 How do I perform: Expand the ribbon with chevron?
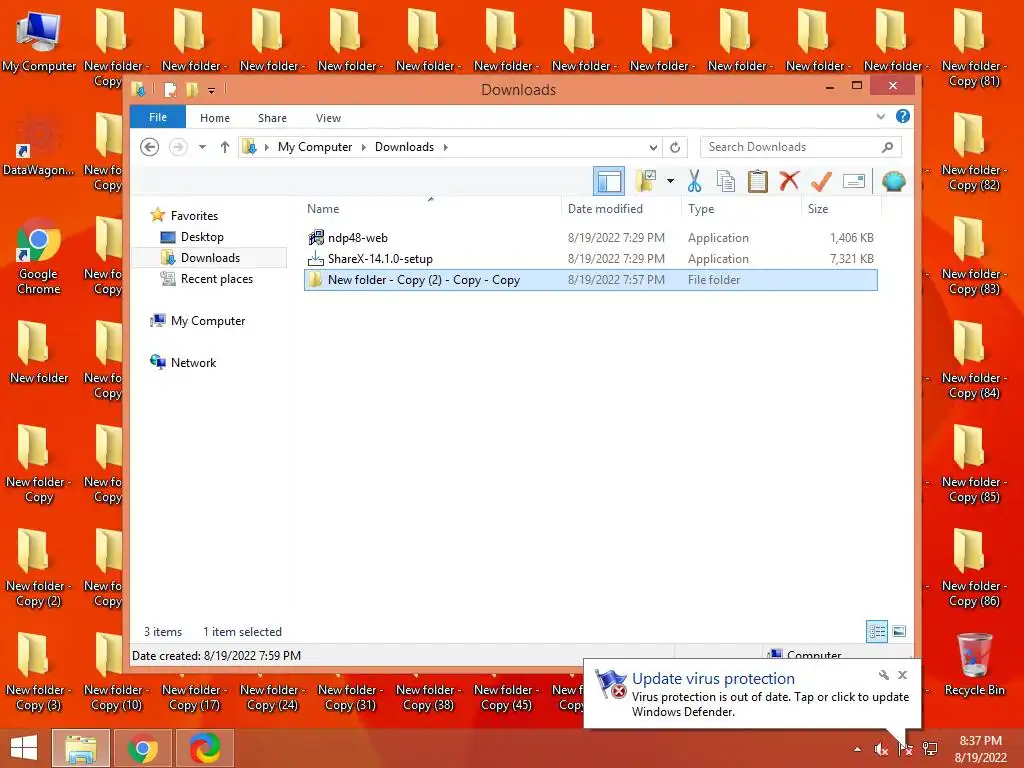click(880, 117)
